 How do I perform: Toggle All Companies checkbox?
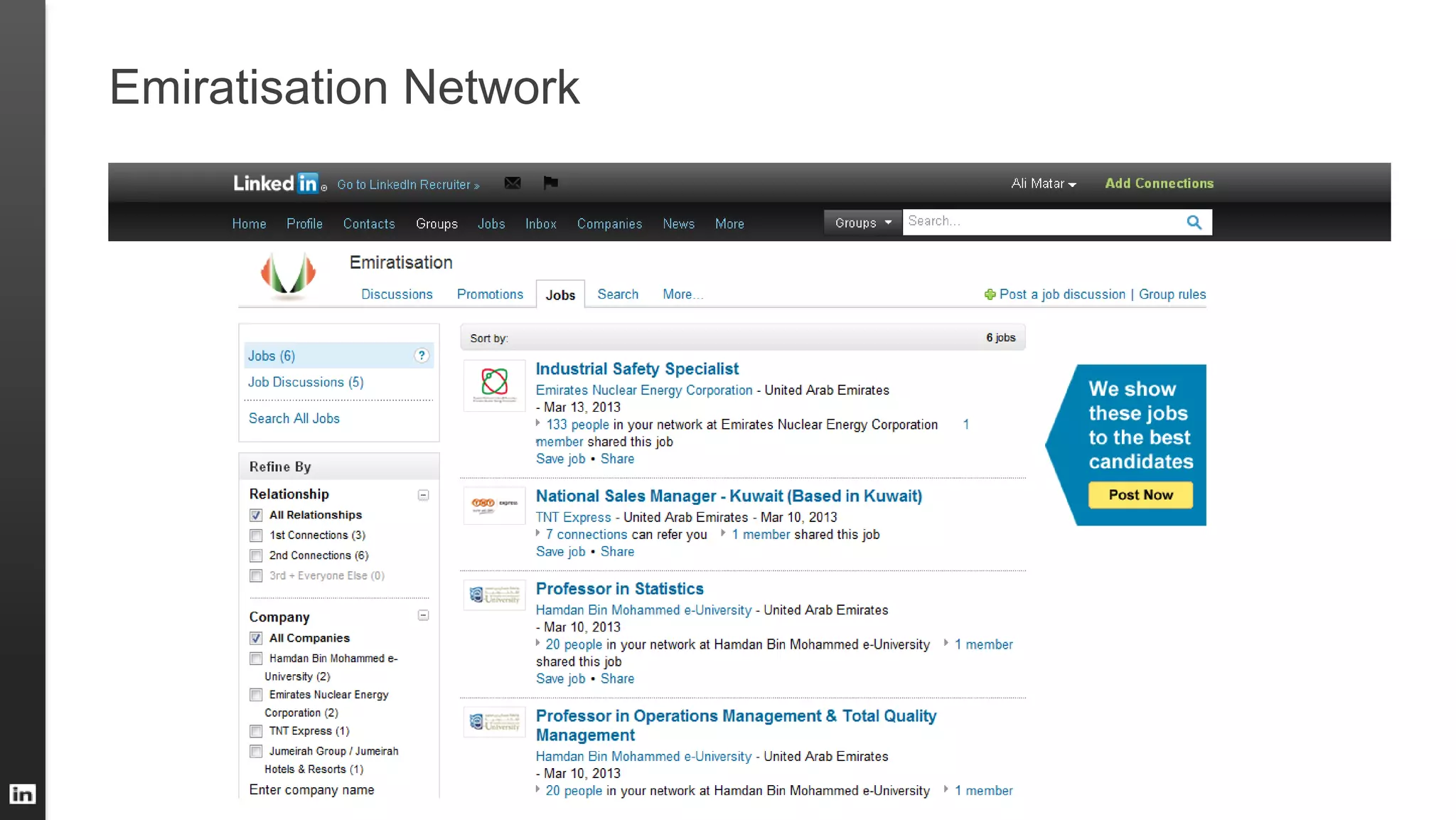[x=256, y=638]
